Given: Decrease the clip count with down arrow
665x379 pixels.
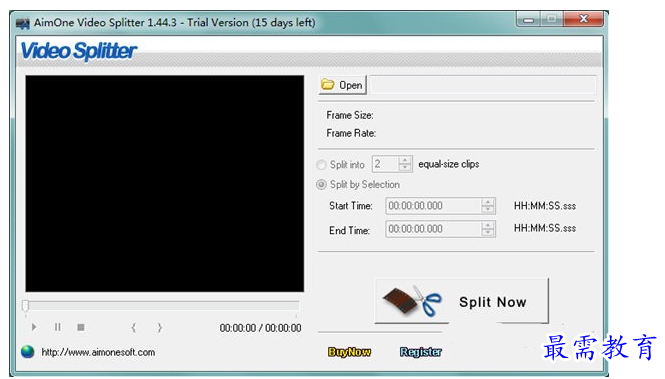Looking at the screenshot, I should click(x=405, y=168).
